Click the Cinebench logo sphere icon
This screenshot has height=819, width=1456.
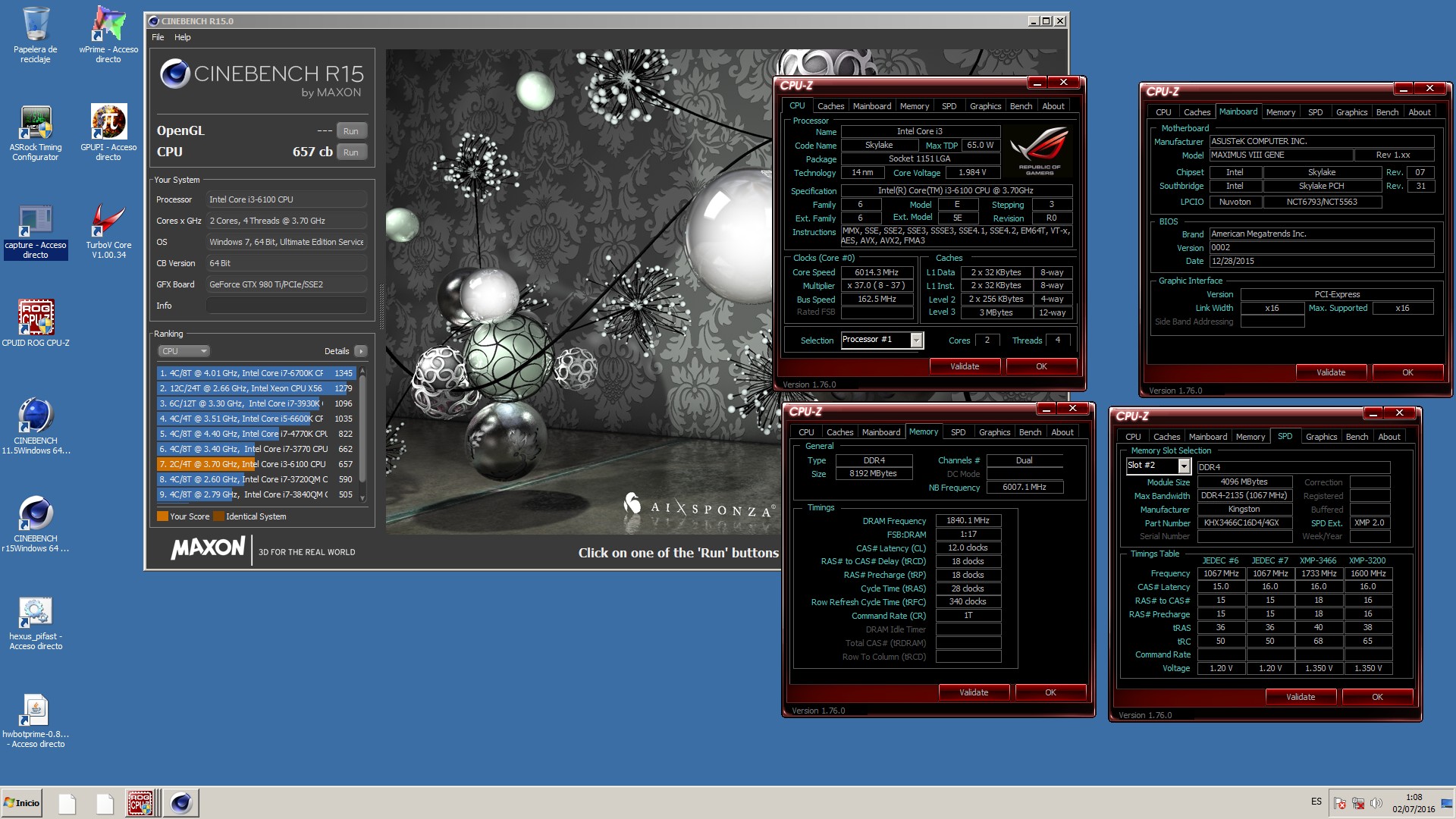point(175,74)
